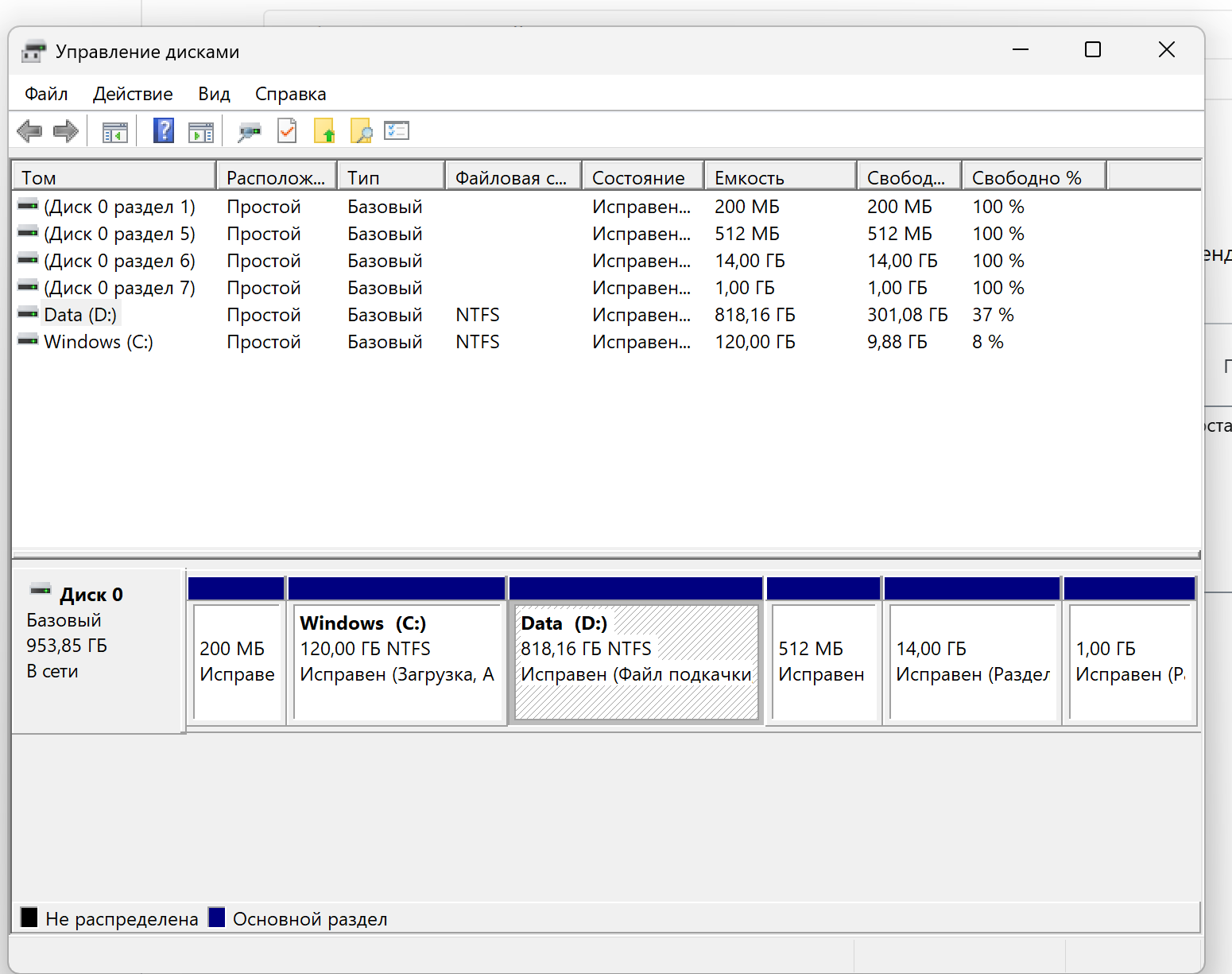The image size is (1232, 974).
Task: Select the Data (D:) partition block in disk map
Action: point(636,651)
